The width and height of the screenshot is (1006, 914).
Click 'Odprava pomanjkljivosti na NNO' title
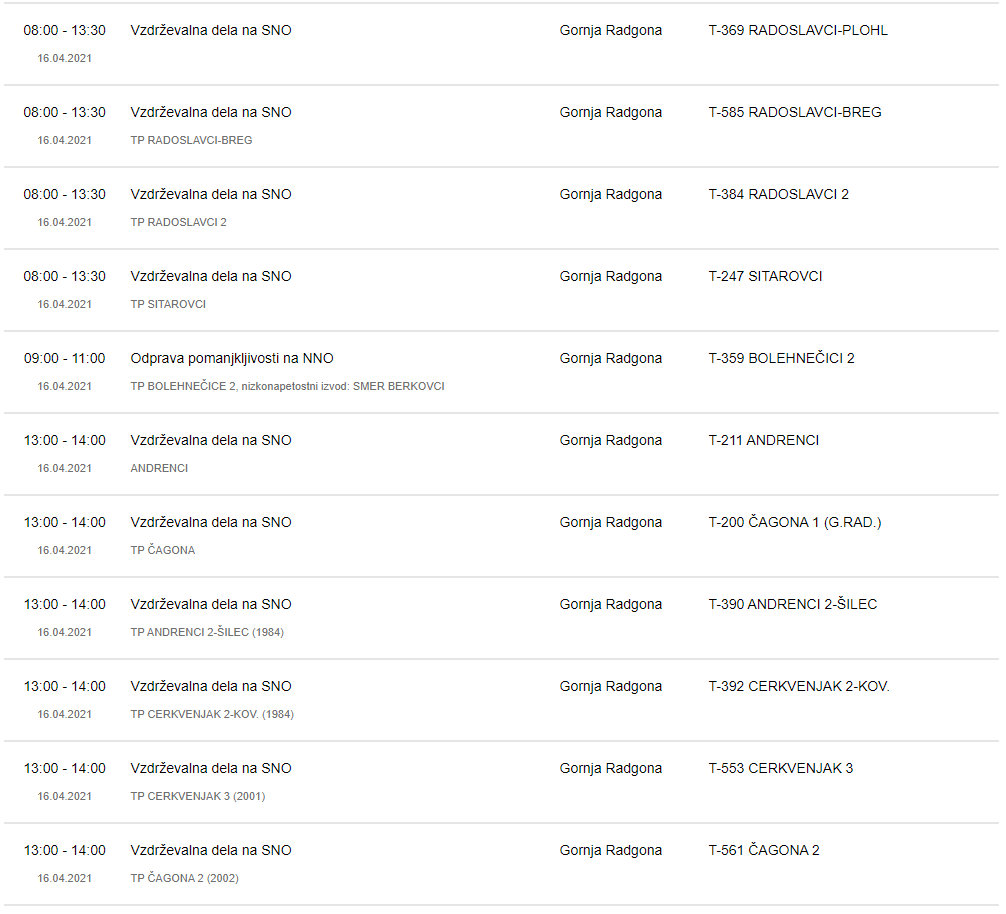232,358
